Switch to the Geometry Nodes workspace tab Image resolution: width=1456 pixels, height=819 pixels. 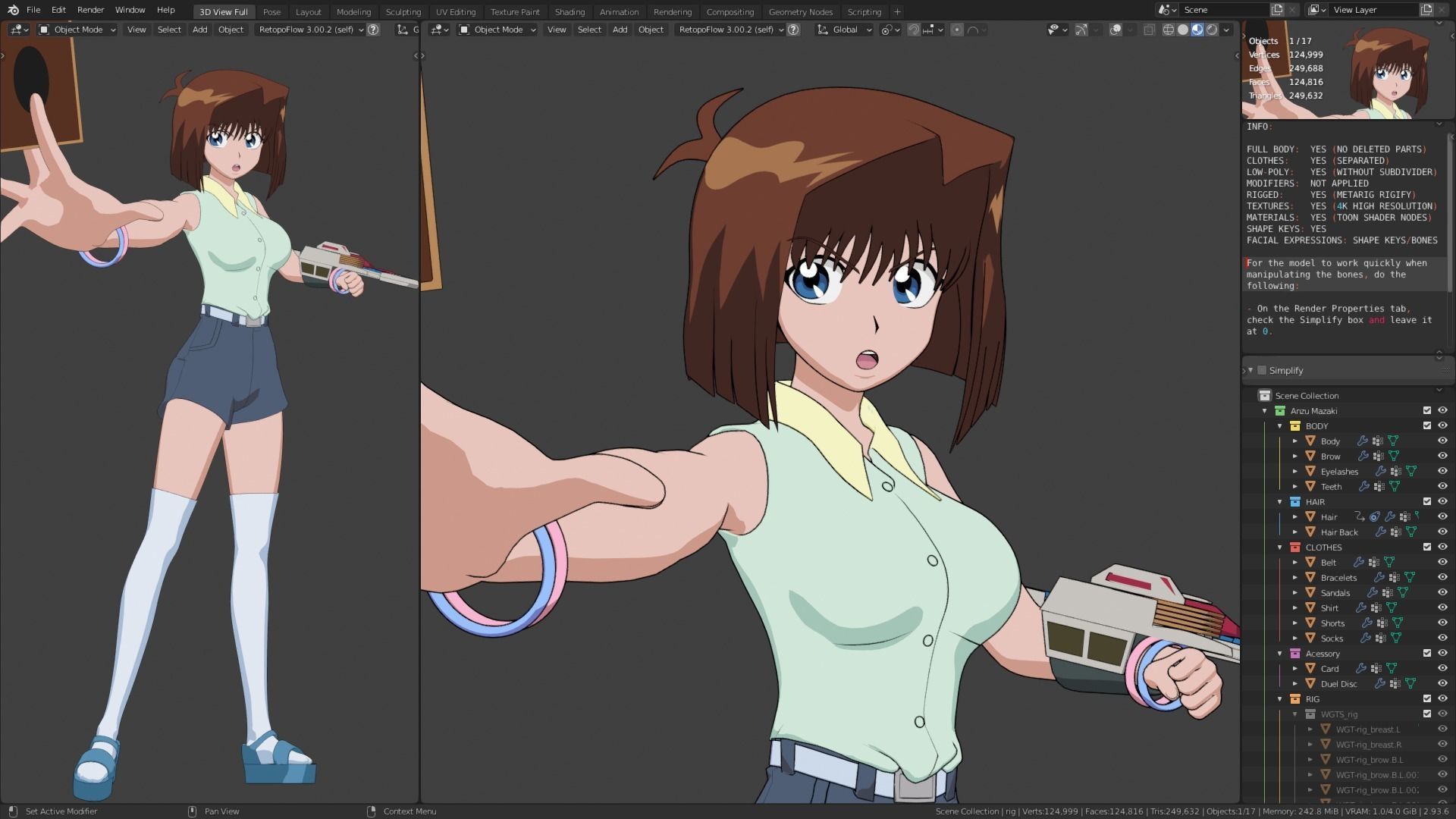point(800,11)
